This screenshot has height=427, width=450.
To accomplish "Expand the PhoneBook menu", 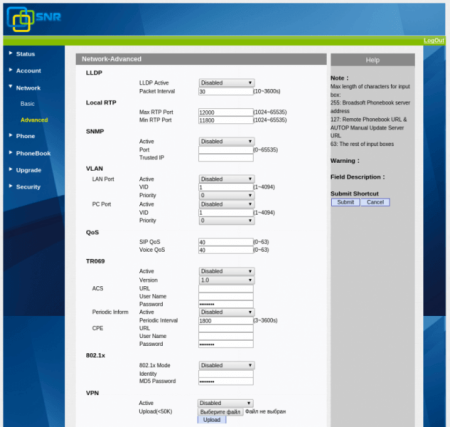I will pyautogui.click(x=33, y=153).
